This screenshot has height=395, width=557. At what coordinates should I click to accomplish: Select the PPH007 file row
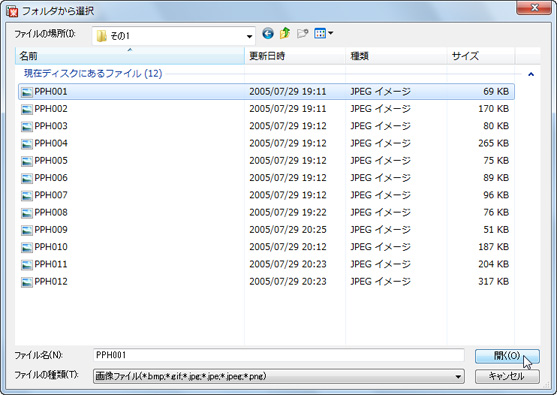(266, 195)
